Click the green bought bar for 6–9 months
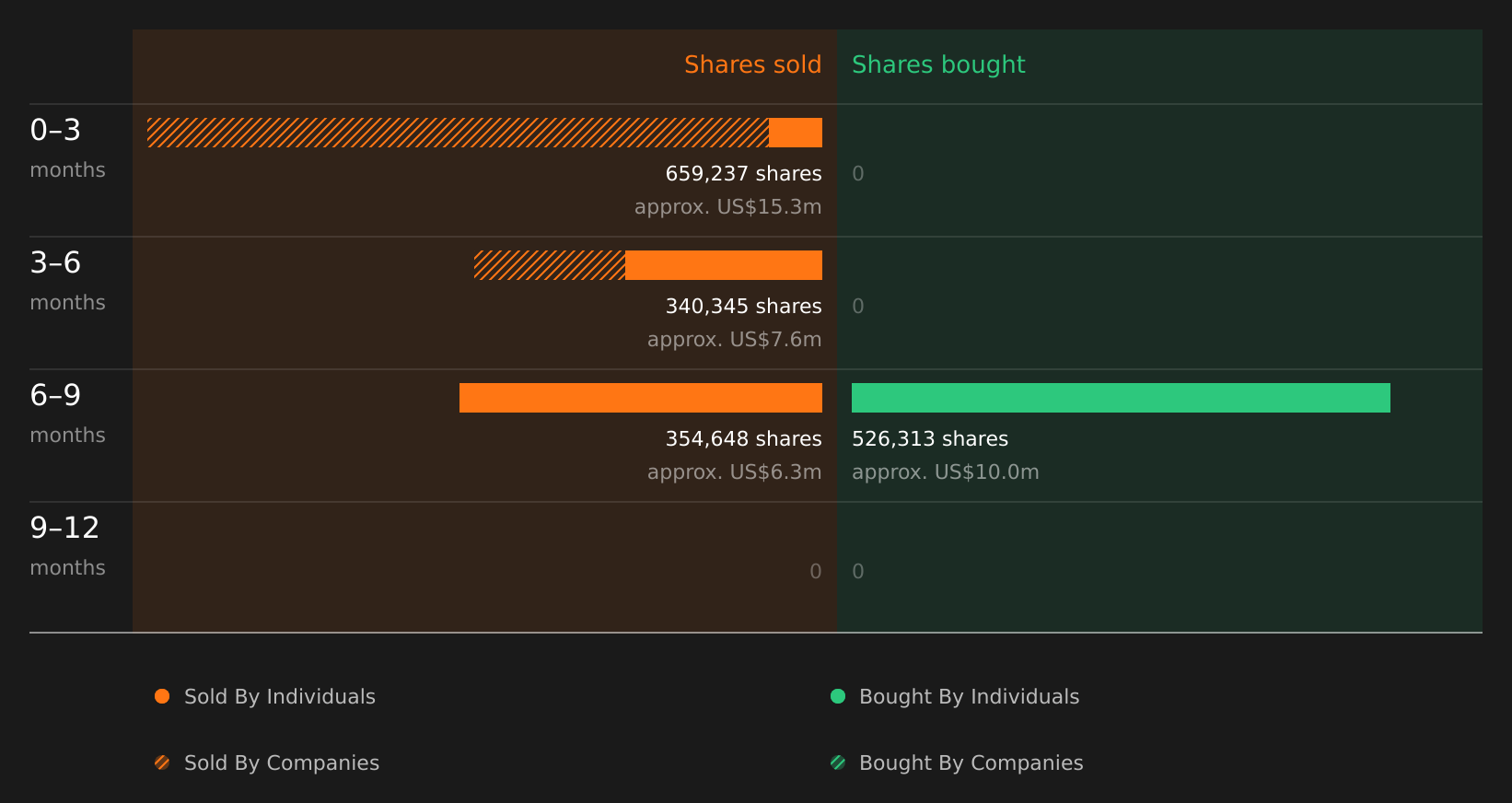Image resolution: width=1512 pixels, height=803 pixels. click(1121, 398)
